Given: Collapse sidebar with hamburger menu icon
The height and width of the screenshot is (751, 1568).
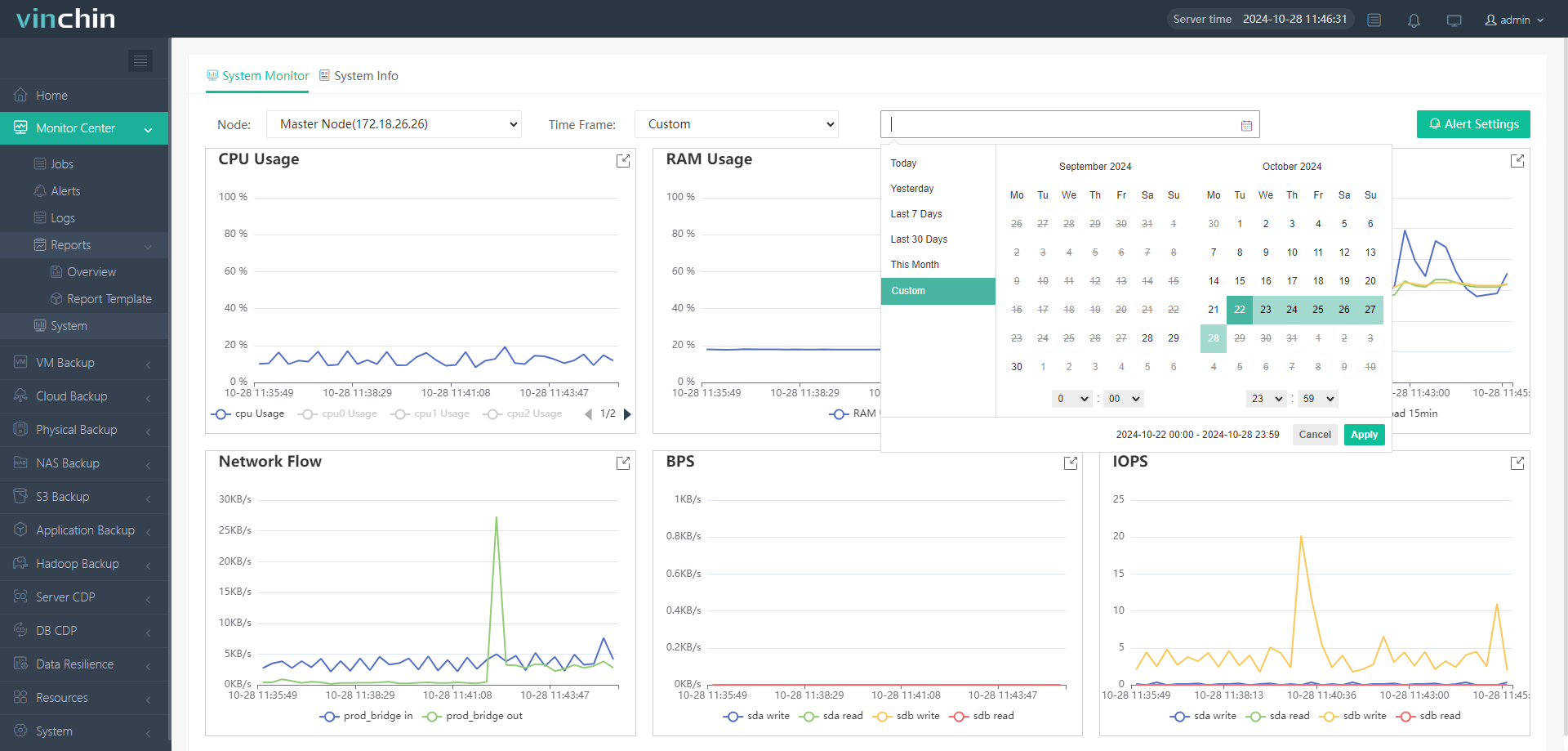Looking at the screenshot, I should tap(140, 61).
